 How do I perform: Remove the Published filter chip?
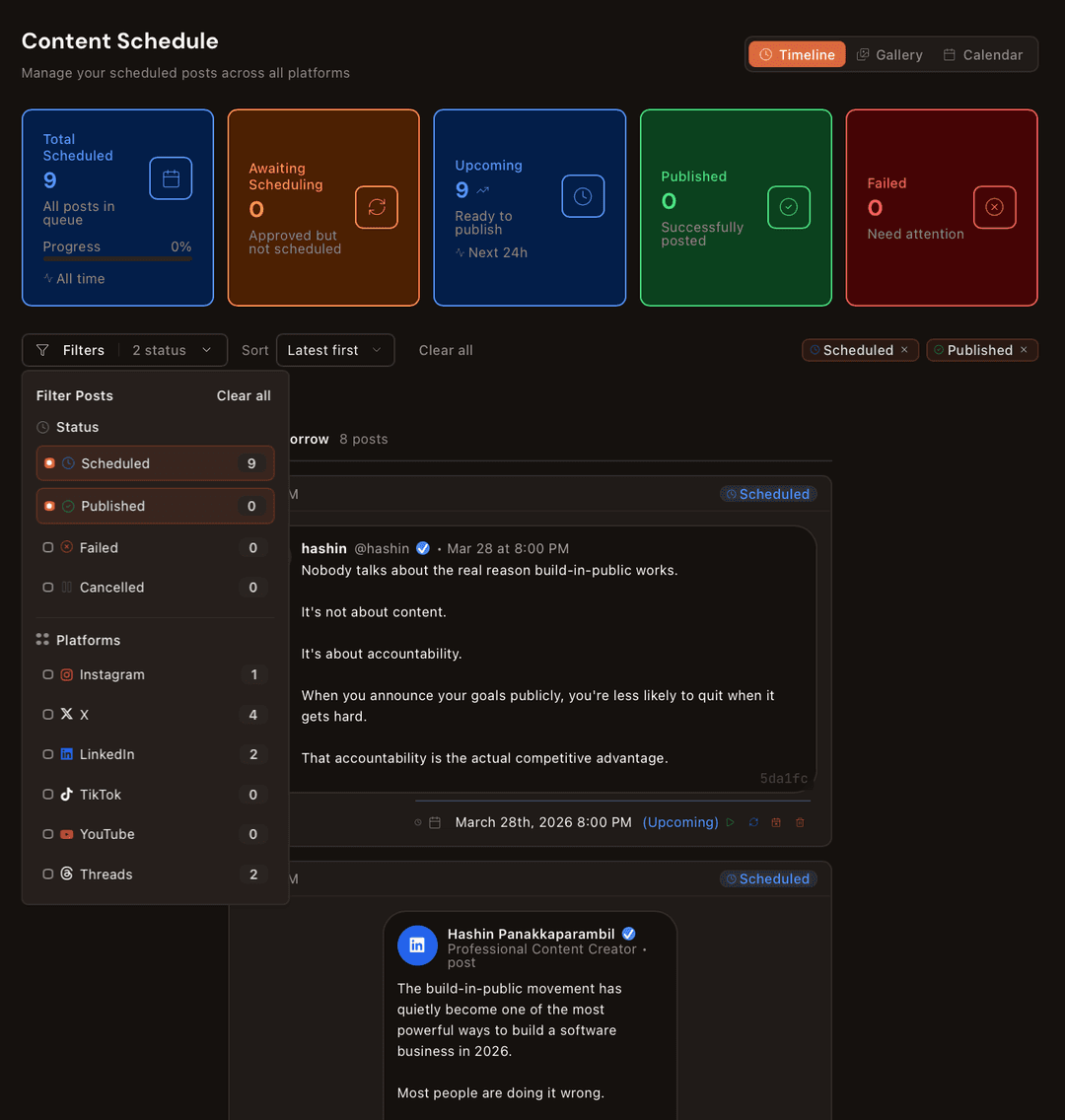click(1024, 350)
